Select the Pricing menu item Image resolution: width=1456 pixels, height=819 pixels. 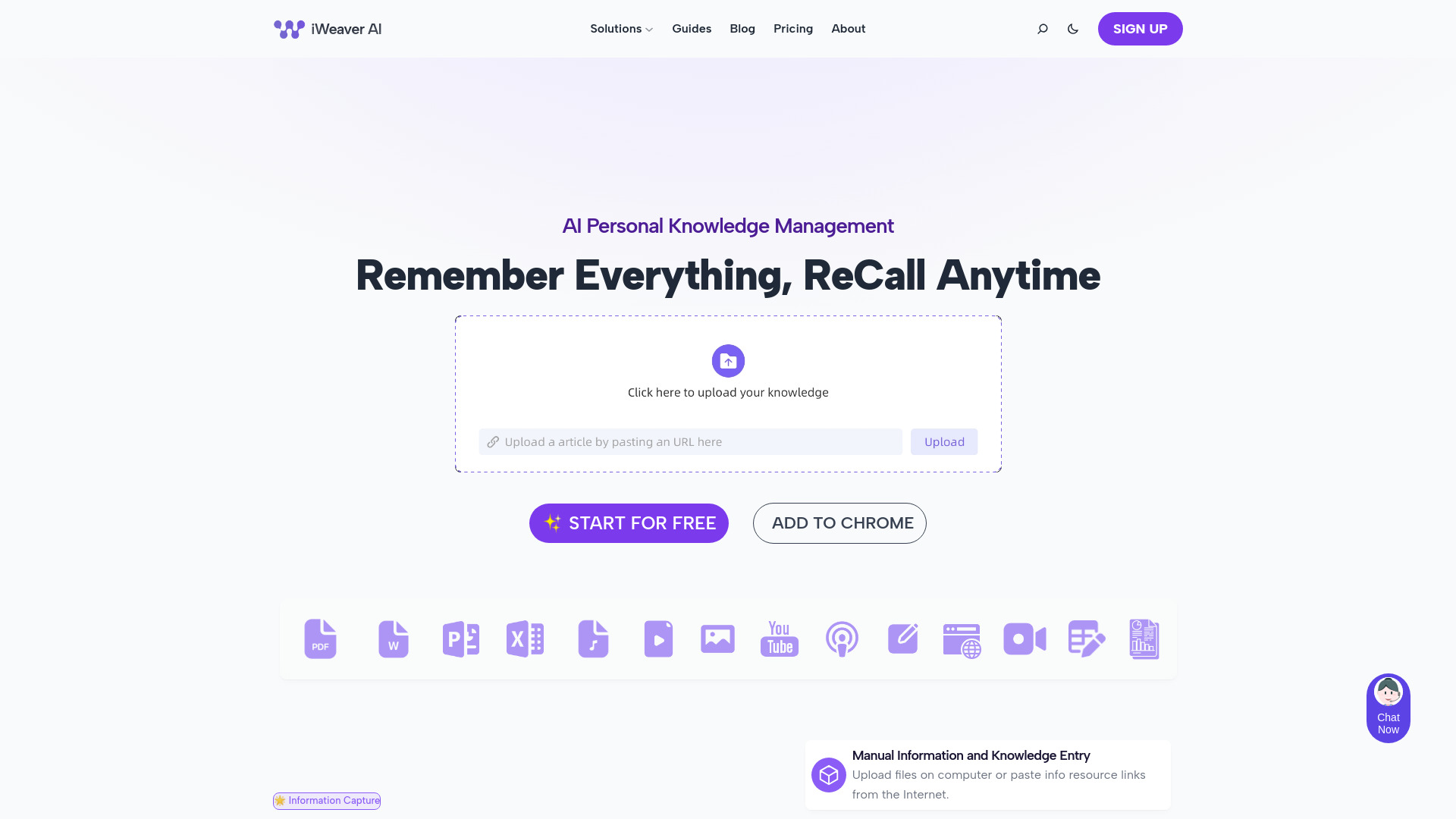793,29
